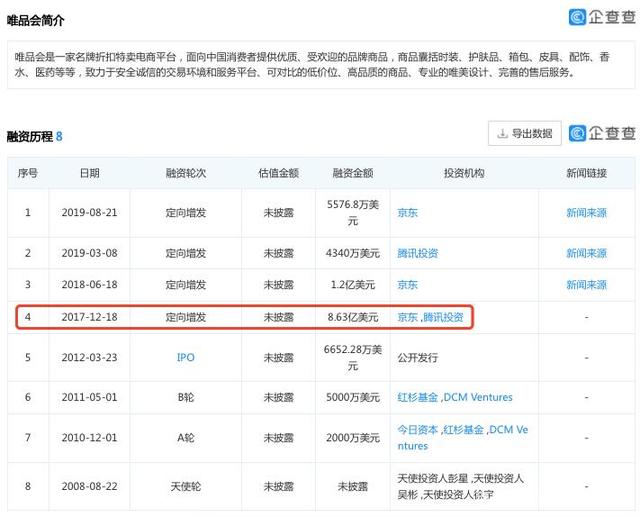
Task: Select the date cell 2011-05-01
Action: tap(89, 397)
